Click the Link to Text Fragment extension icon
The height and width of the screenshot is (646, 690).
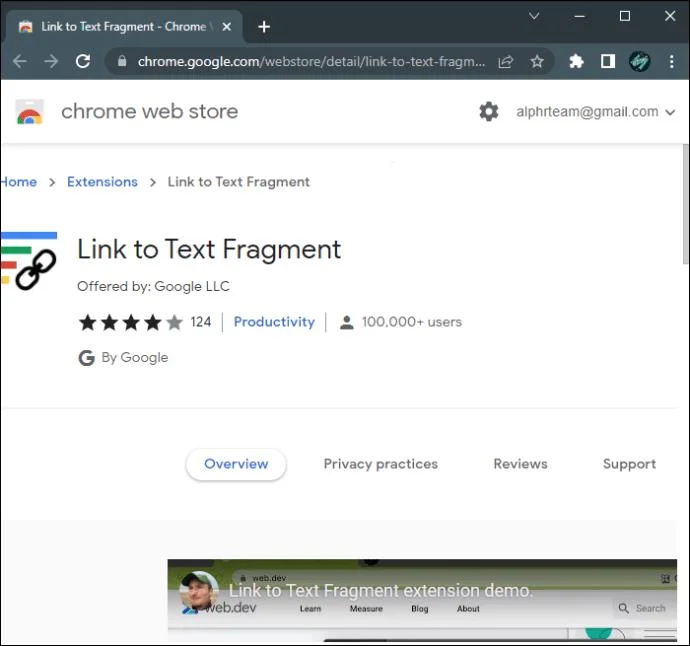point(29,261)
